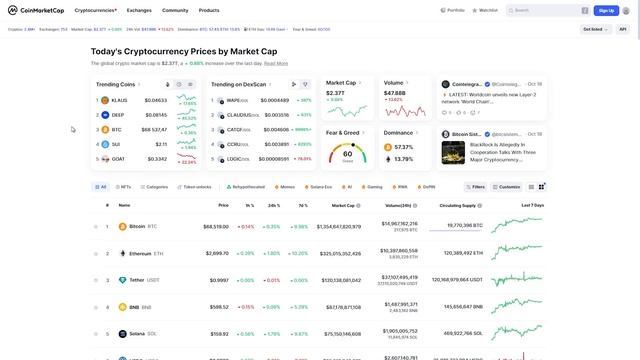Expand the Trending on DexScan heading chevron
This screenshot has width=640, height=360.
click(270, 84)
